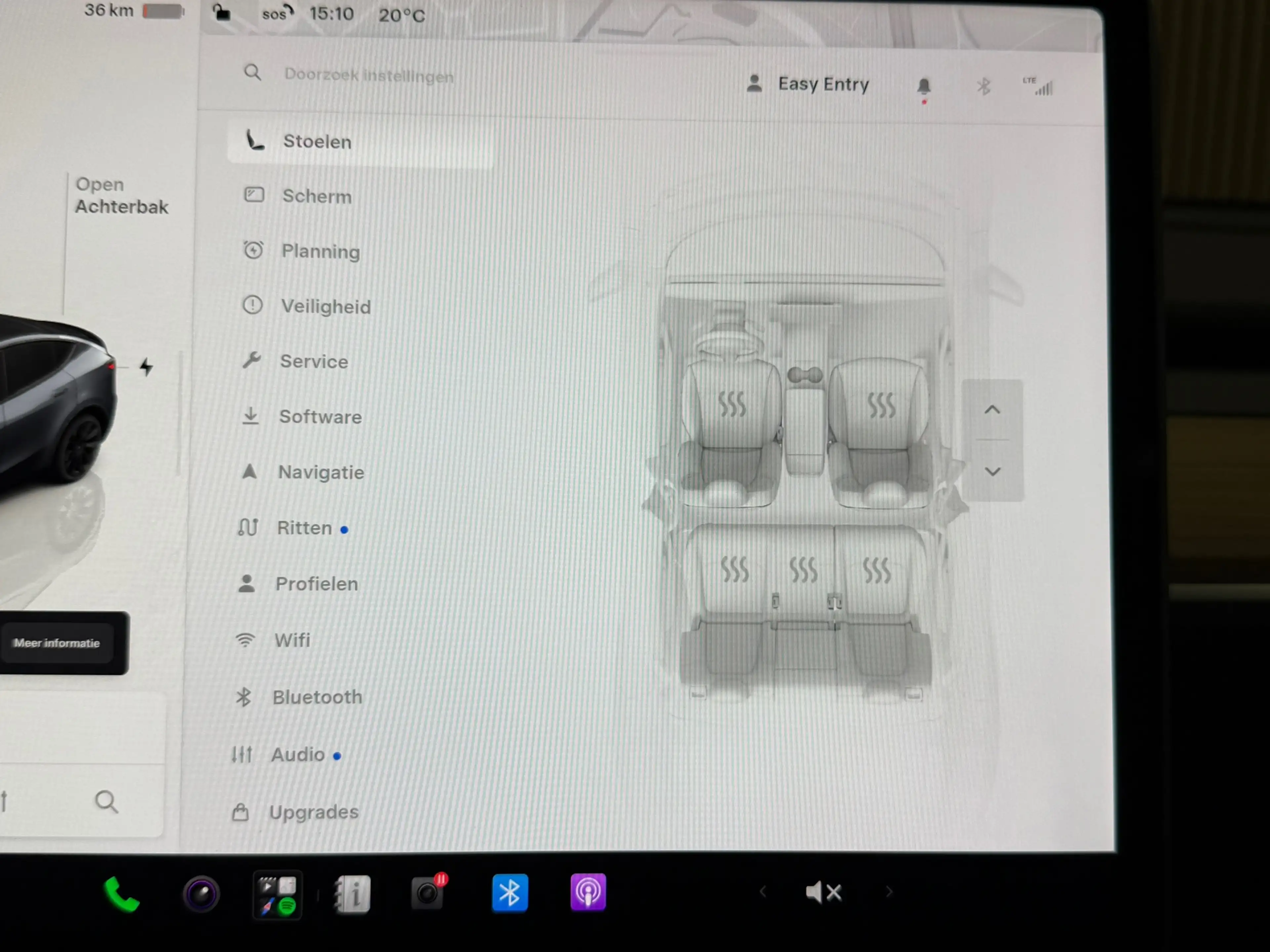Toggle rear right seat heating

877,571
